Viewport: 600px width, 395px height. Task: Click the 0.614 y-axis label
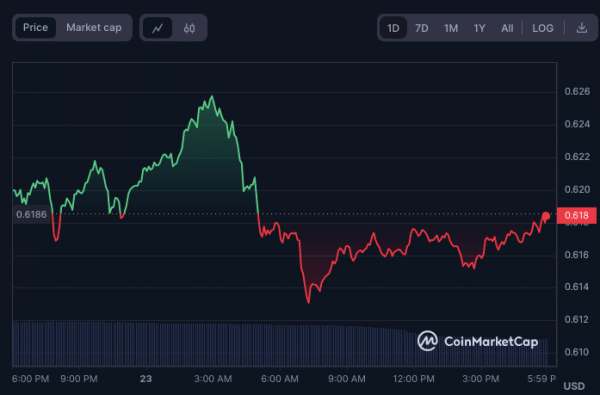click(577, 287)
